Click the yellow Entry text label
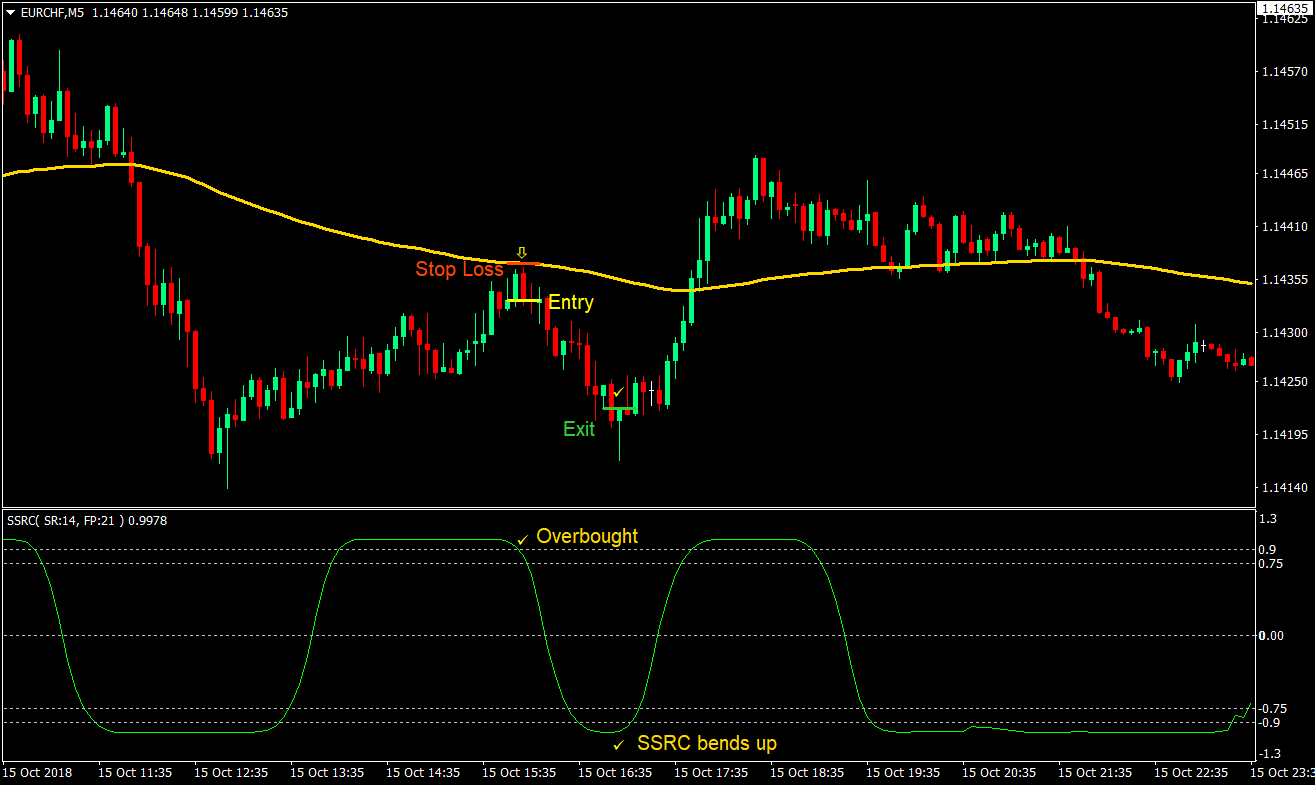1315x785 pixels. [x=570, y=303]
